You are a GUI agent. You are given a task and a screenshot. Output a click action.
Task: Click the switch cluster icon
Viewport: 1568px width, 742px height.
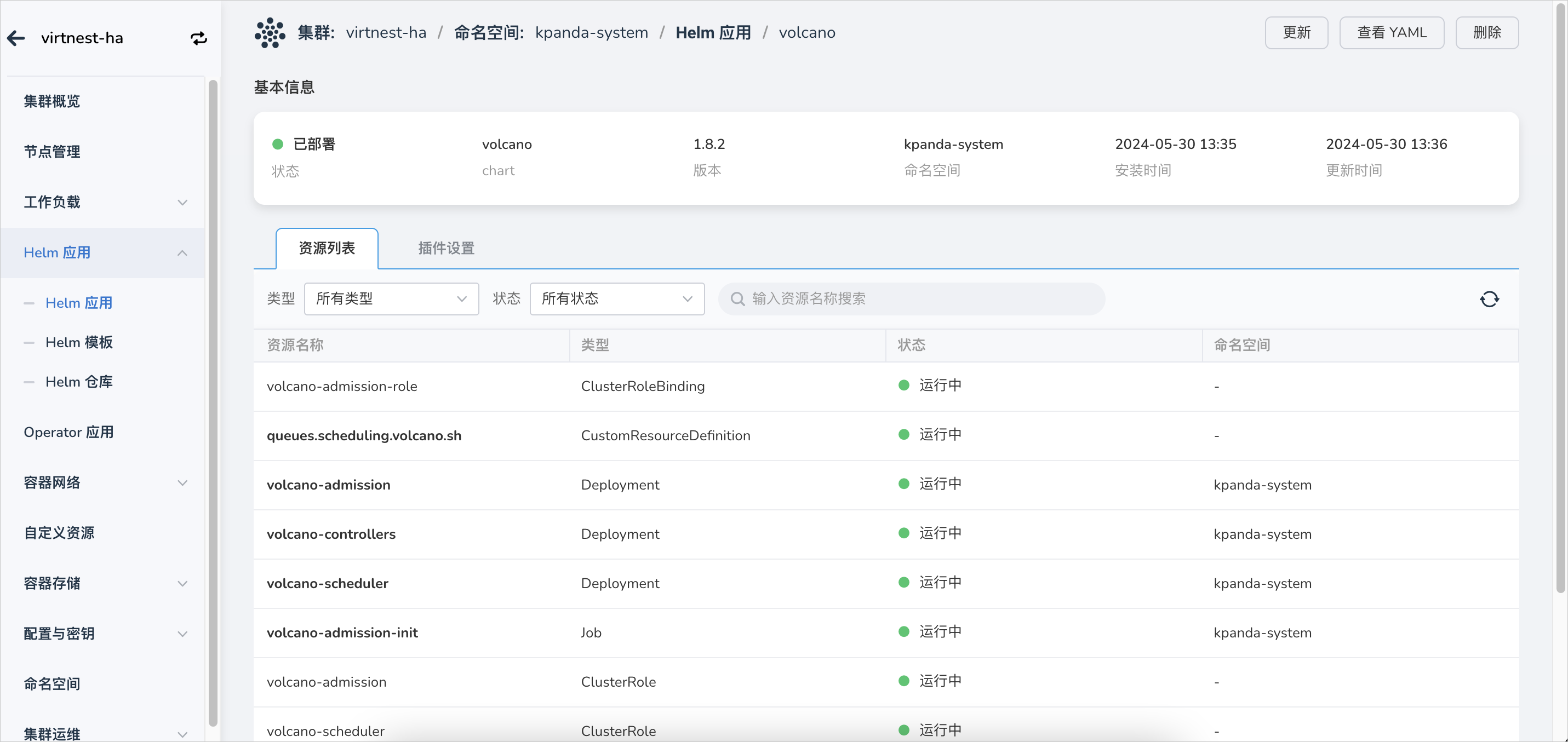pos(198,38)
